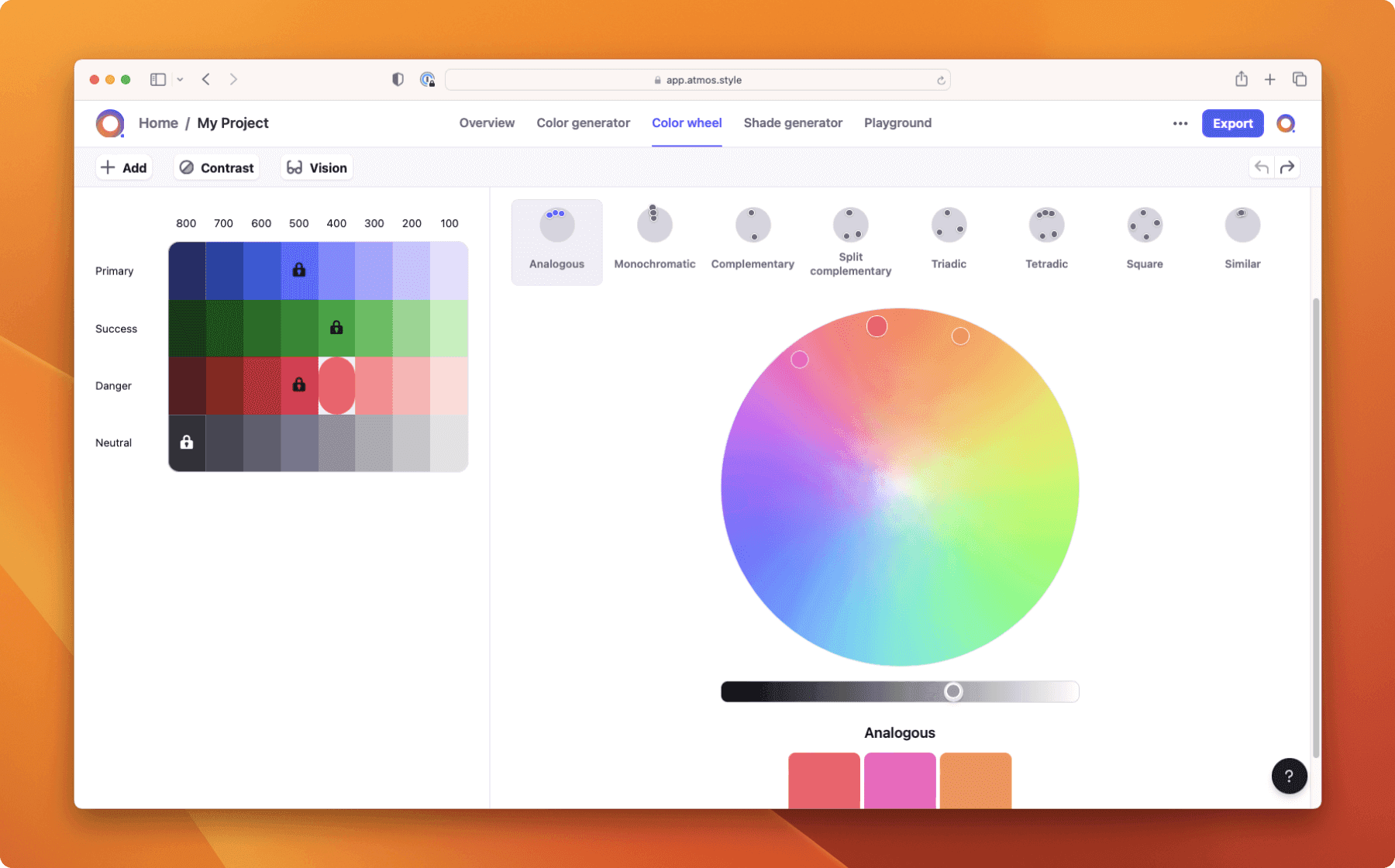Screen dimensions: 1395x868
Task: Select the Monochromatic harmony icon
Action: coord(654,225)
